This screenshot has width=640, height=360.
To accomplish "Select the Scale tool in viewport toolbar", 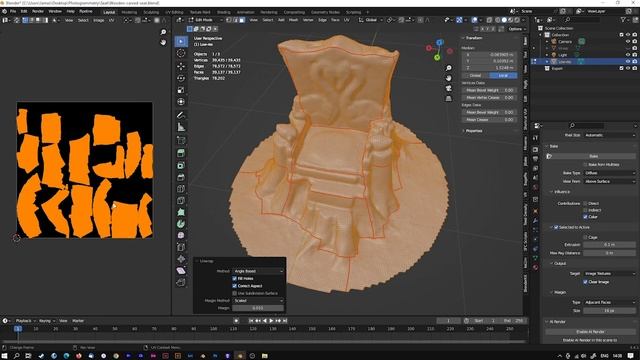I will [x=181, y=90].
